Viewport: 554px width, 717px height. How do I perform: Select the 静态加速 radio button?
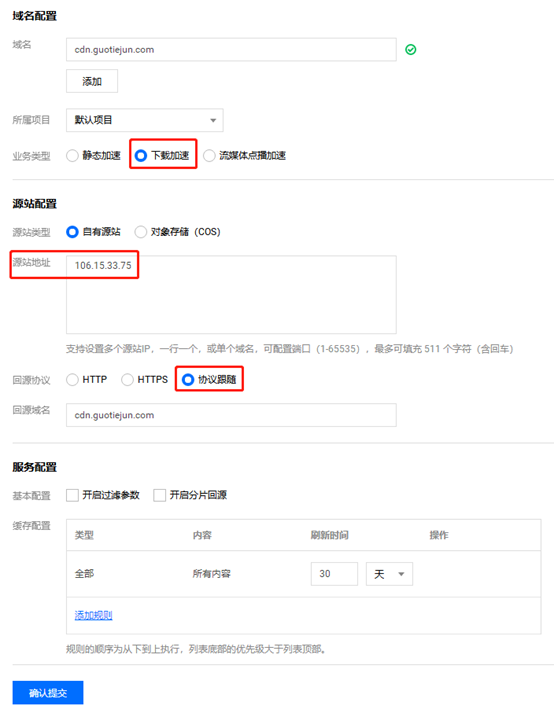[72, 156]
